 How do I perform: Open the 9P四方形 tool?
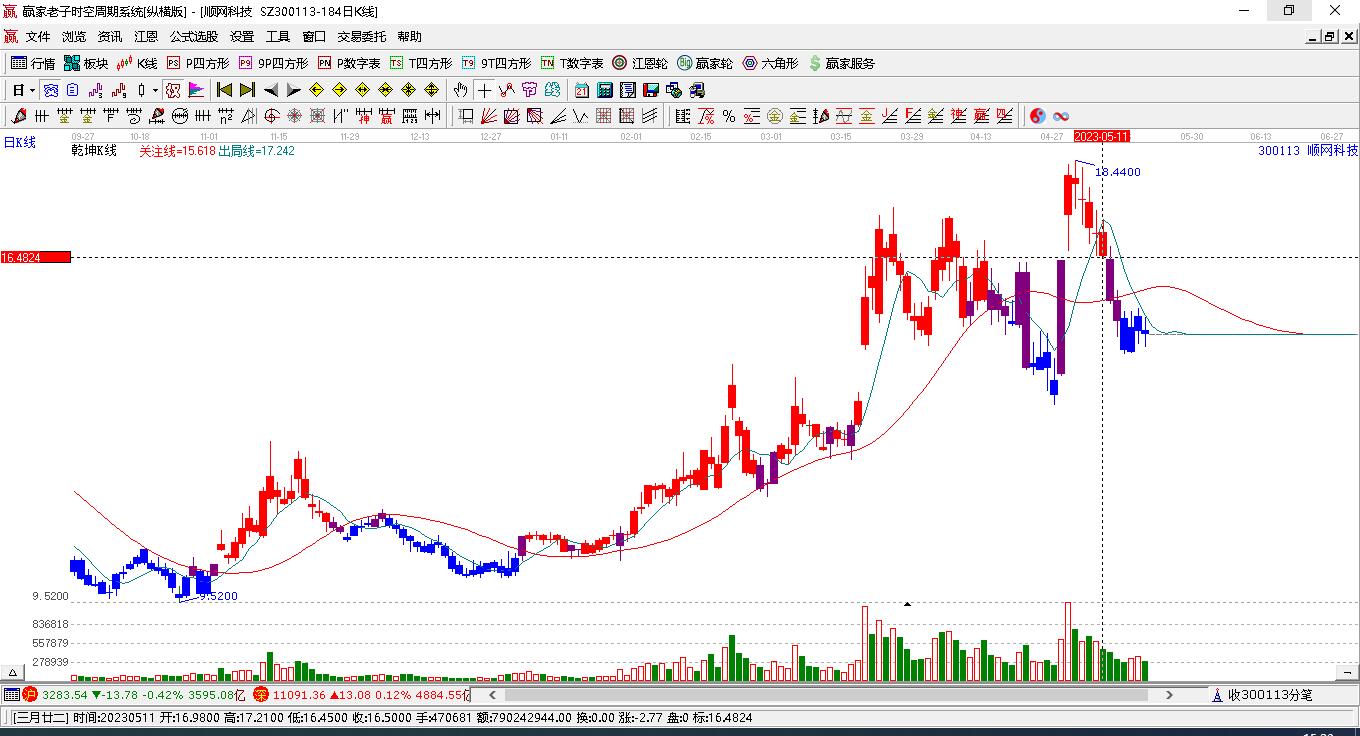pyautogui.click(x=273, y=63)
